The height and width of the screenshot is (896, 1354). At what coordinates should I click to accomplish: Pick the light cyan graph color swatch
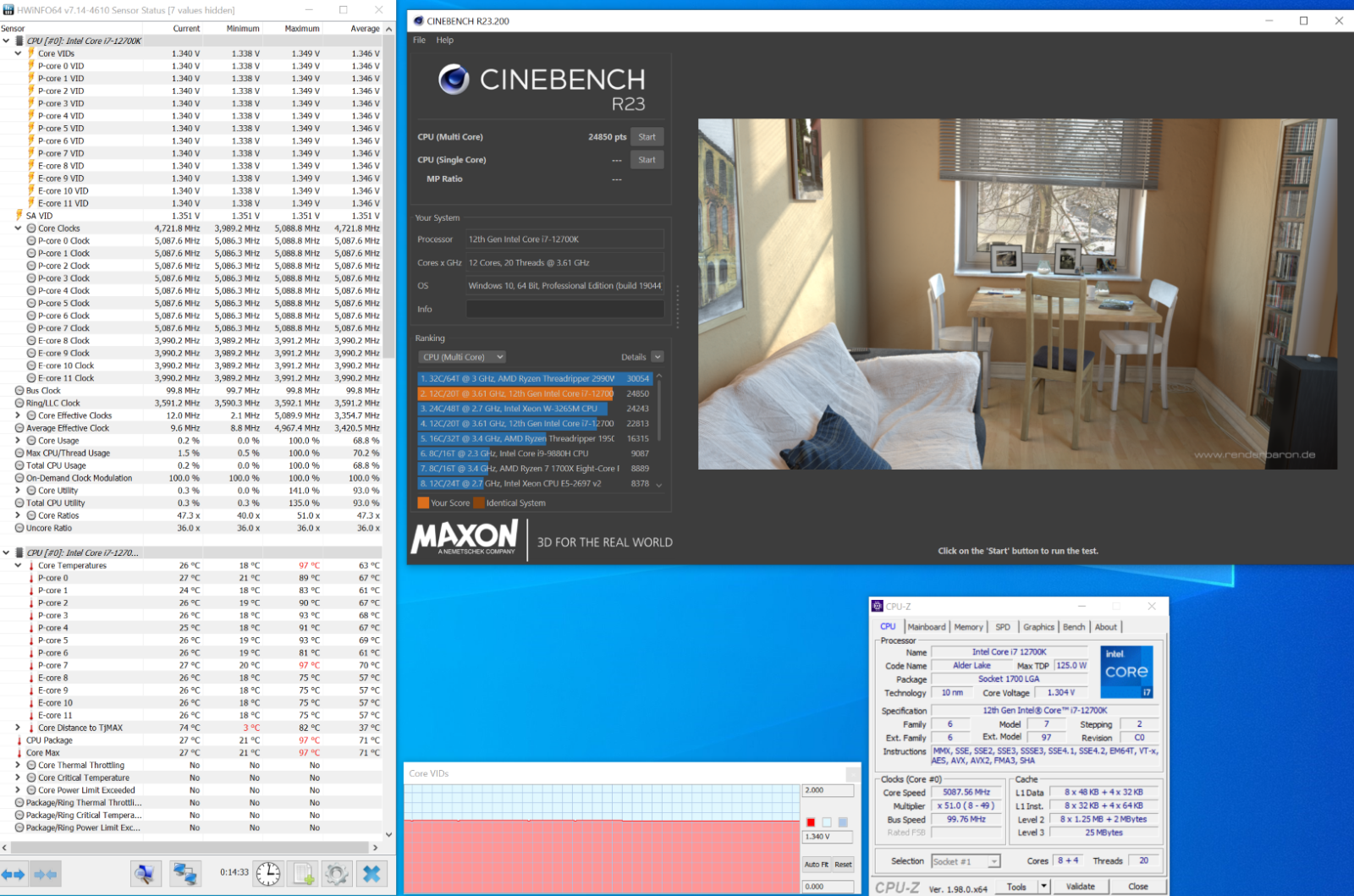tap(827, 822)
